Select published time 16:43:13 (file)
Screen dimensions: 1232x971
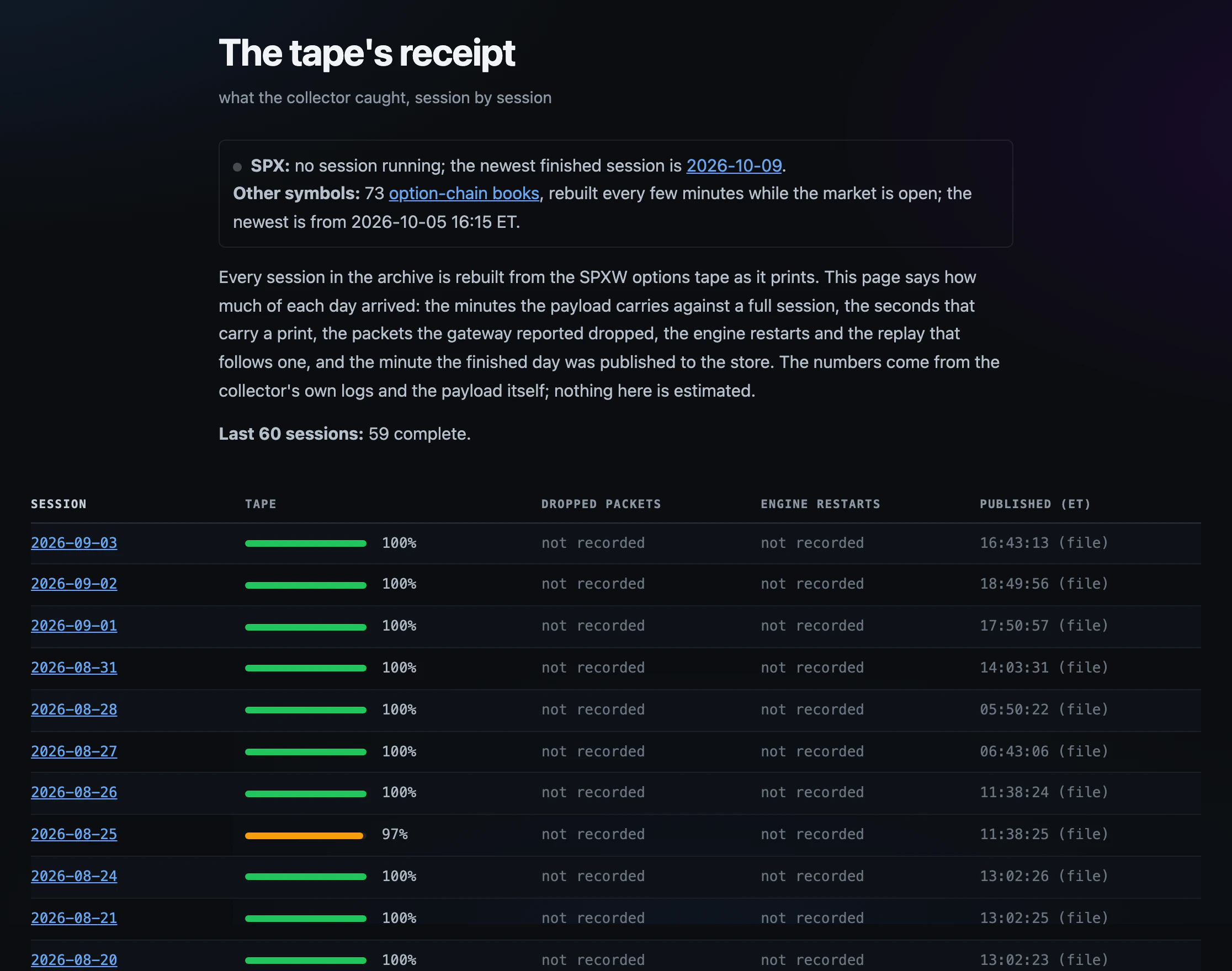[1044, 543]
